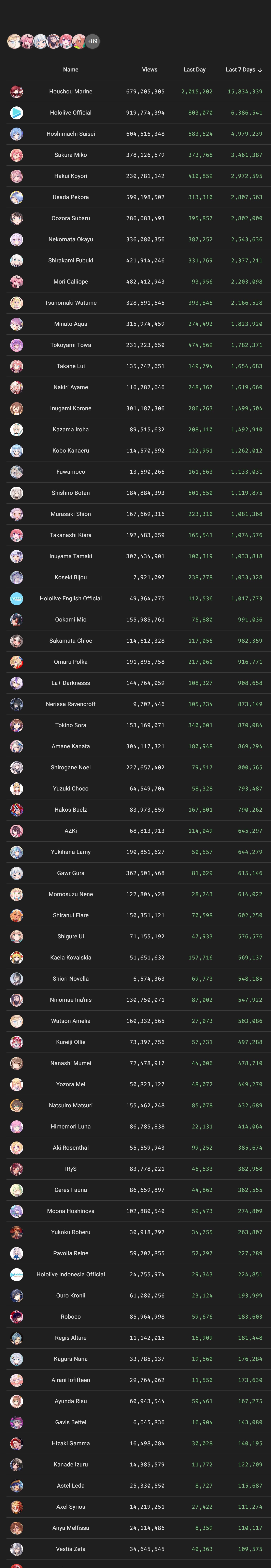The image size is (271, 1568).
Task: Select Hololive Indonesia Official logo icon
Action: pos(16,1274)
